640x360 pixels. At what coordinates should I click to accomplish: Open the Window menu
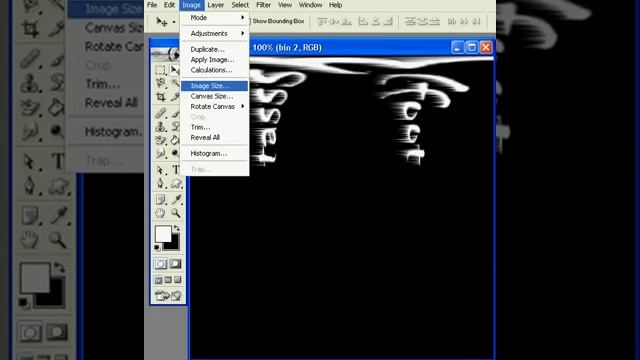point(310,5)
